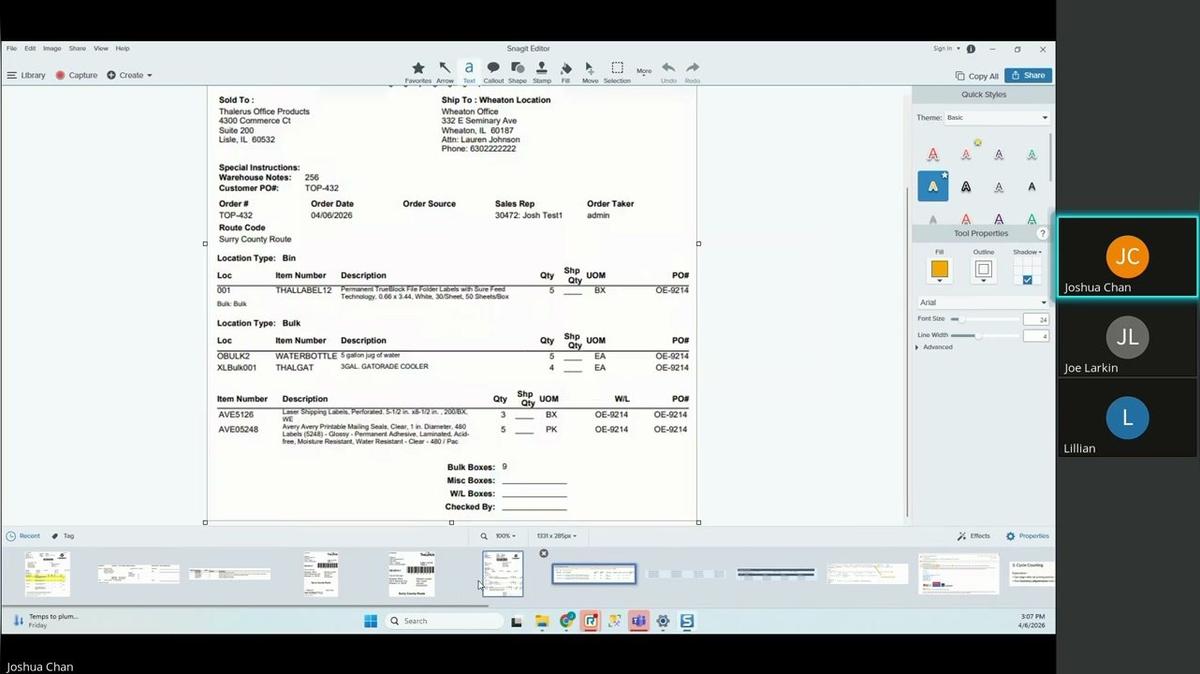Viewport: 1200px width, 674px height.
Task: Select the Move tool
Action: [589, 70]
